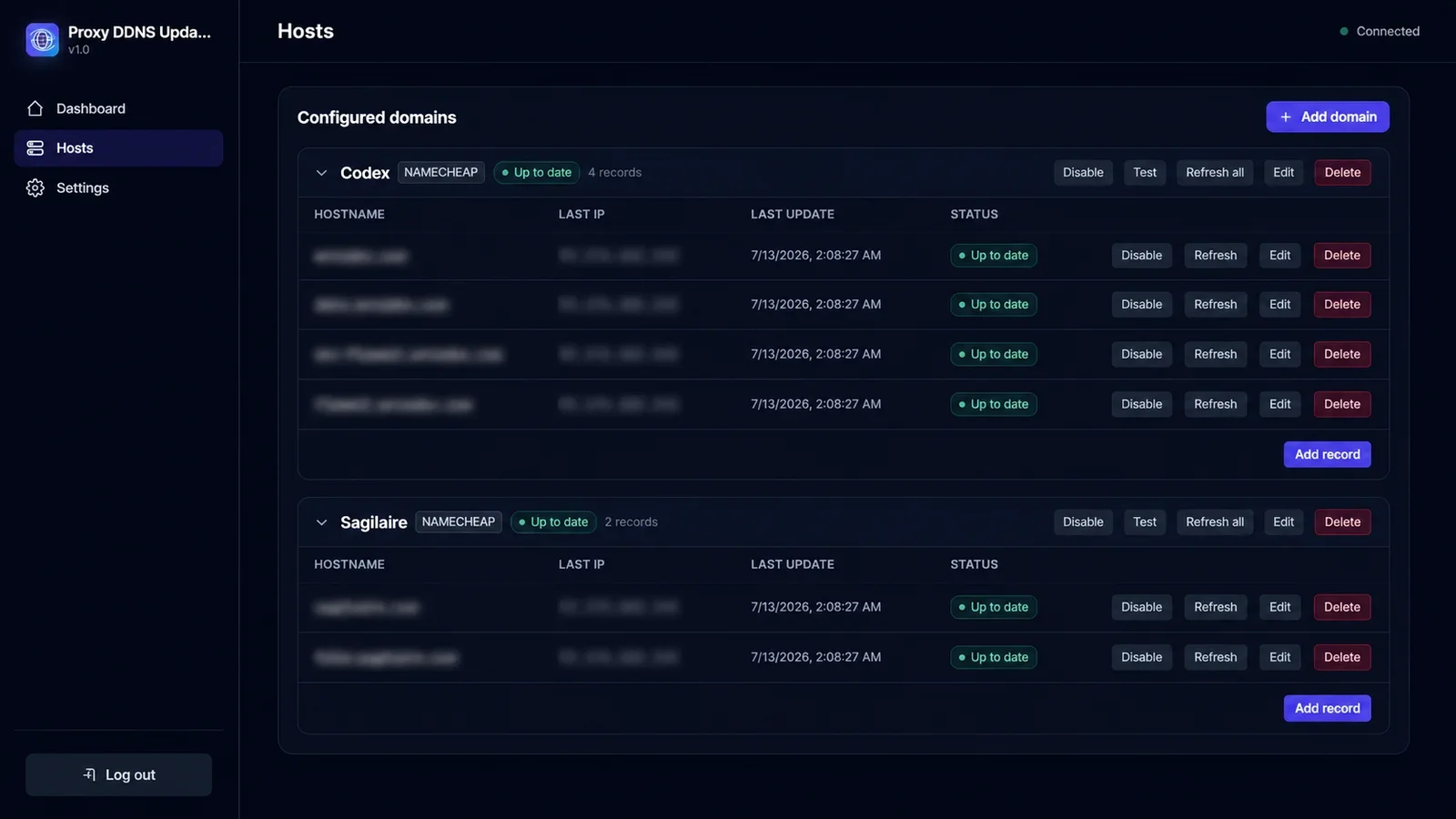Refresh the third Codex host record
This screenshot has height=819, width=1456.
pos(1215,354)
